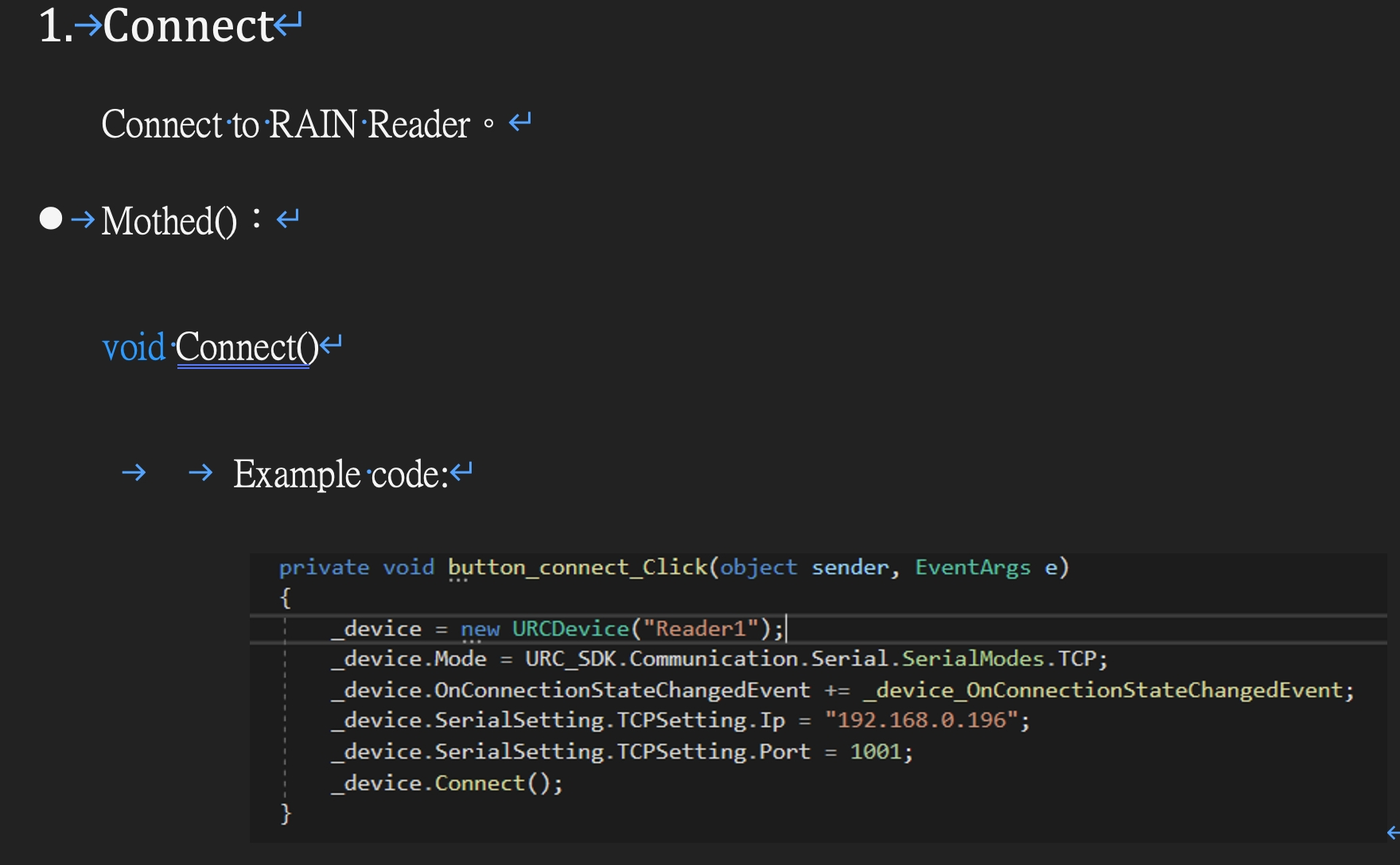Click 'TCPSetting.Ip' in the code
Image resolution: width=1400 pixels, height=865 pixels.
tap(701, 720)
